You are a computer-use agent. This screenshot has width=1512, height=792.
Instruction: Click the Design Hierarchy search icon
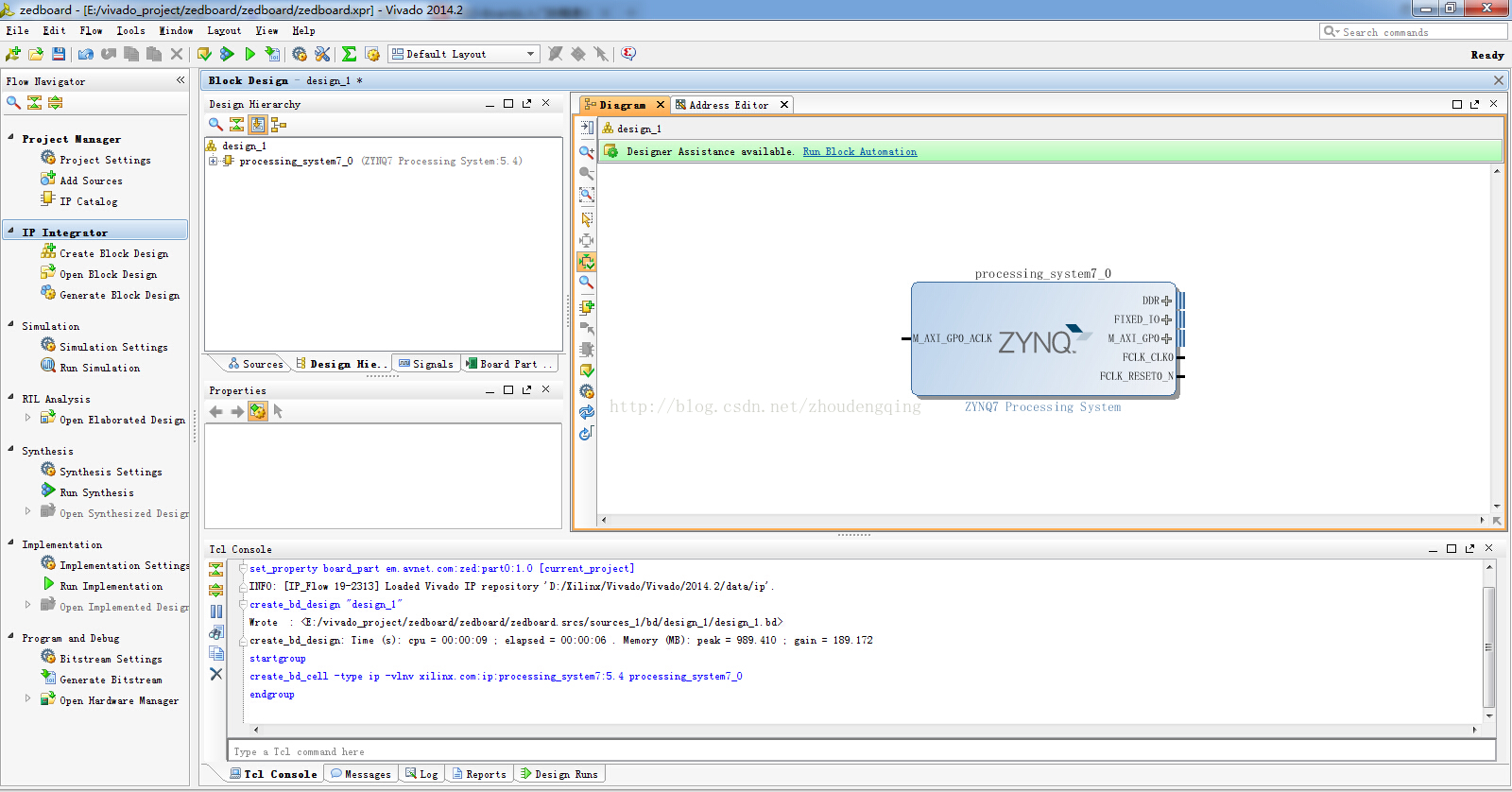pyautogui.click(x=215, y=124)
